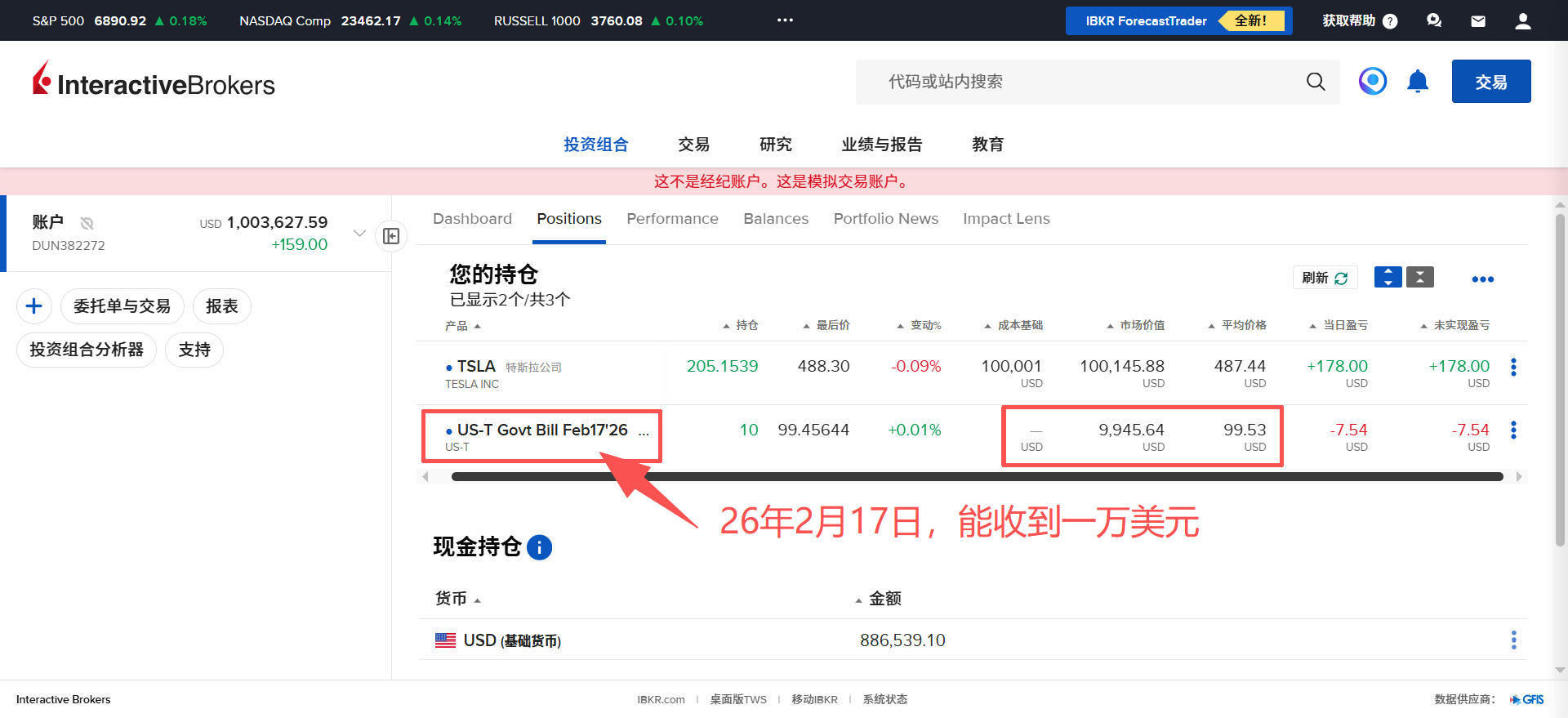Image resolution: width=1568 pixels, height=718 pixels.
Task: Open the 研究 navigation menu
Action: (775, 145)
